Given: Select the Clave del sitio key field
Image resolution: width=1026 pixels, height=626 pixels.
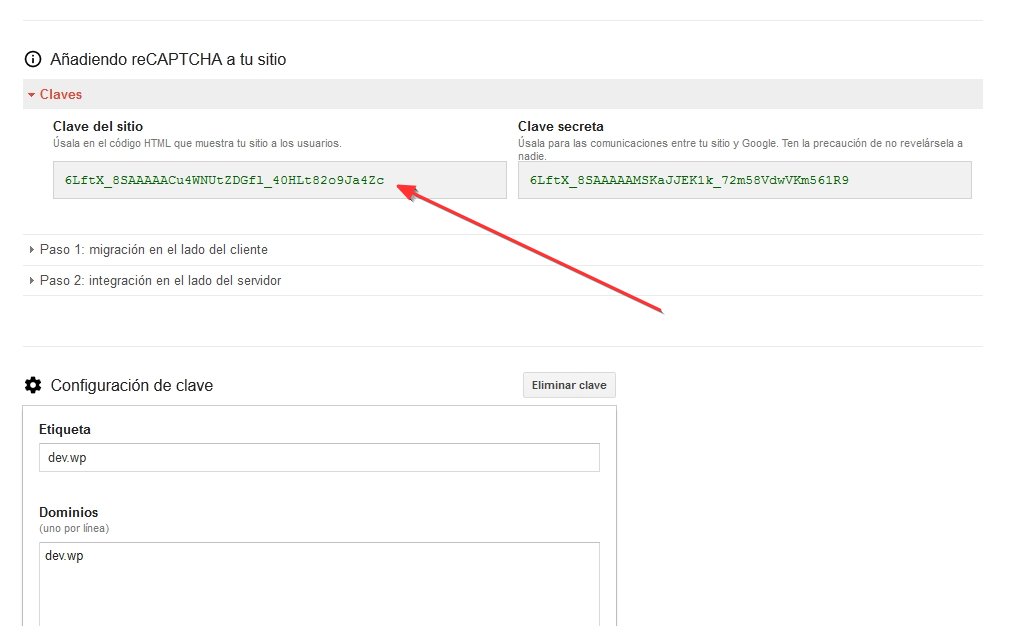Looking at the screenshot, I should [x=279, y=181].
